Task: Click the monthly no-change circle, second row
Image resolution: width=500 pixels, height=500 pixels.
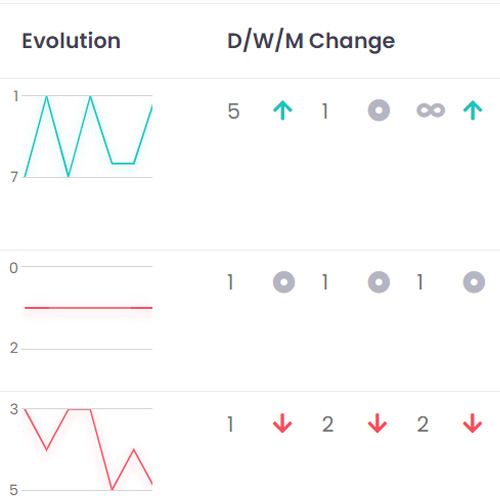Action: (x=474, y=282)
